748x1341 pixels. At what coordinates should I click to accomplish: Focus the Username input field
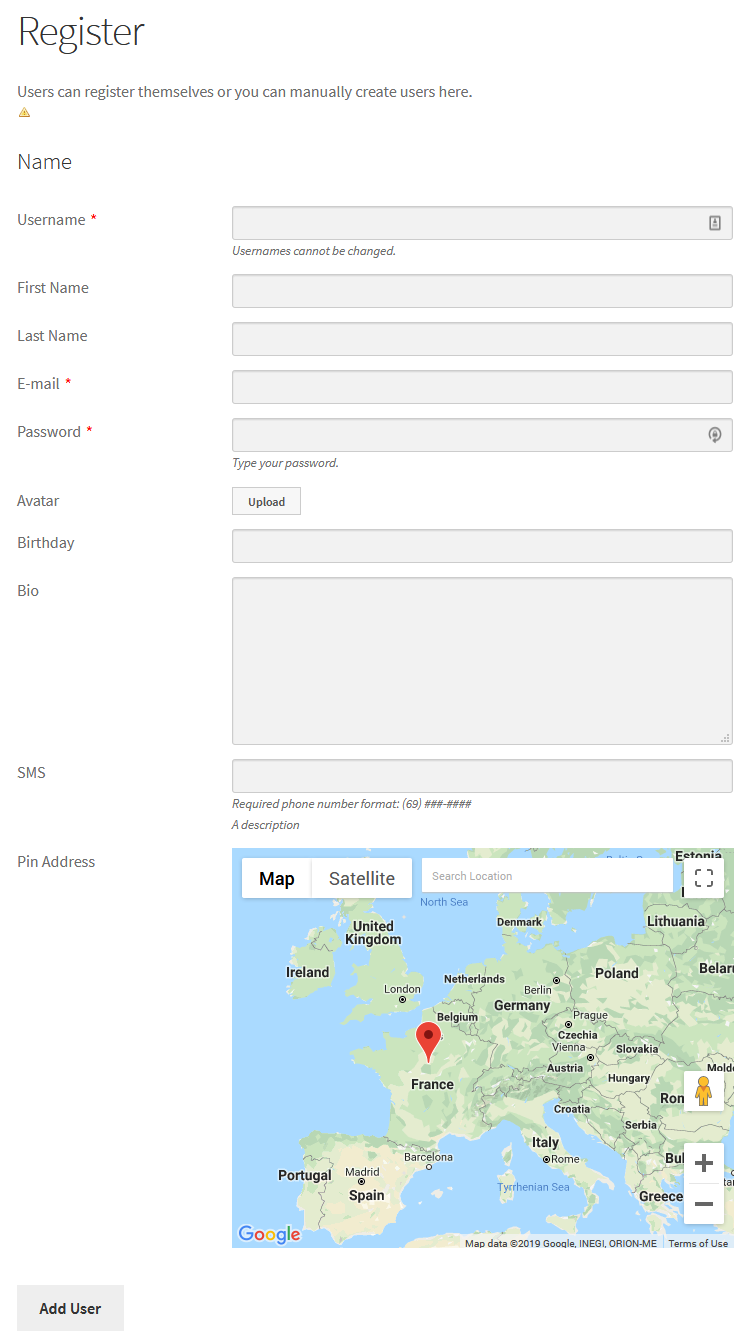coord(482,223)
